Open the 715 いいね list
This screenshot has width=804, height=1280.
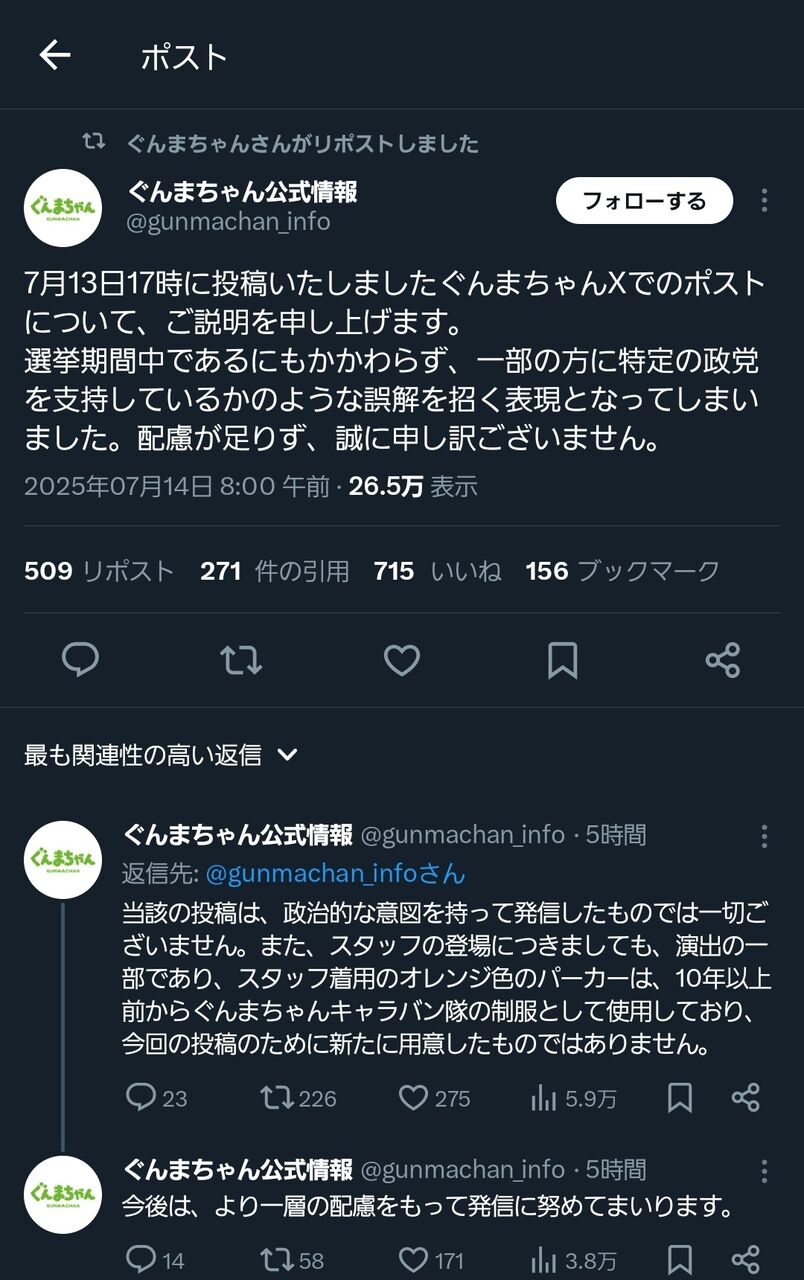tap(437, 571)
